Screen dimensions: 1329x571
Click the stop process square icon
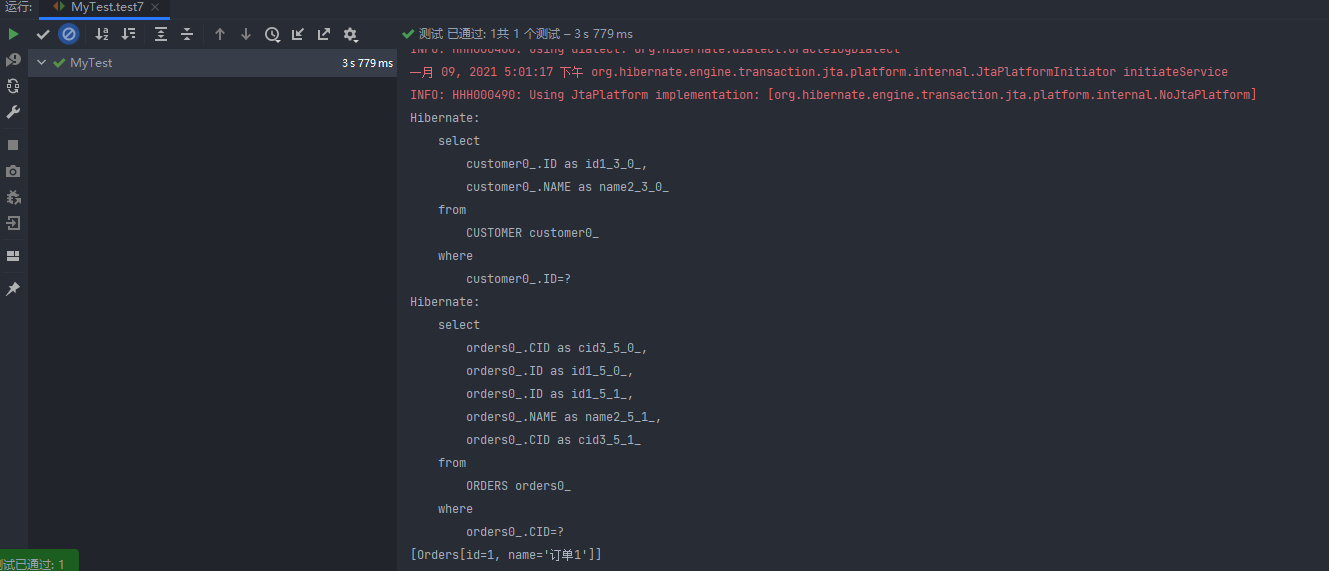click(13, 145)
